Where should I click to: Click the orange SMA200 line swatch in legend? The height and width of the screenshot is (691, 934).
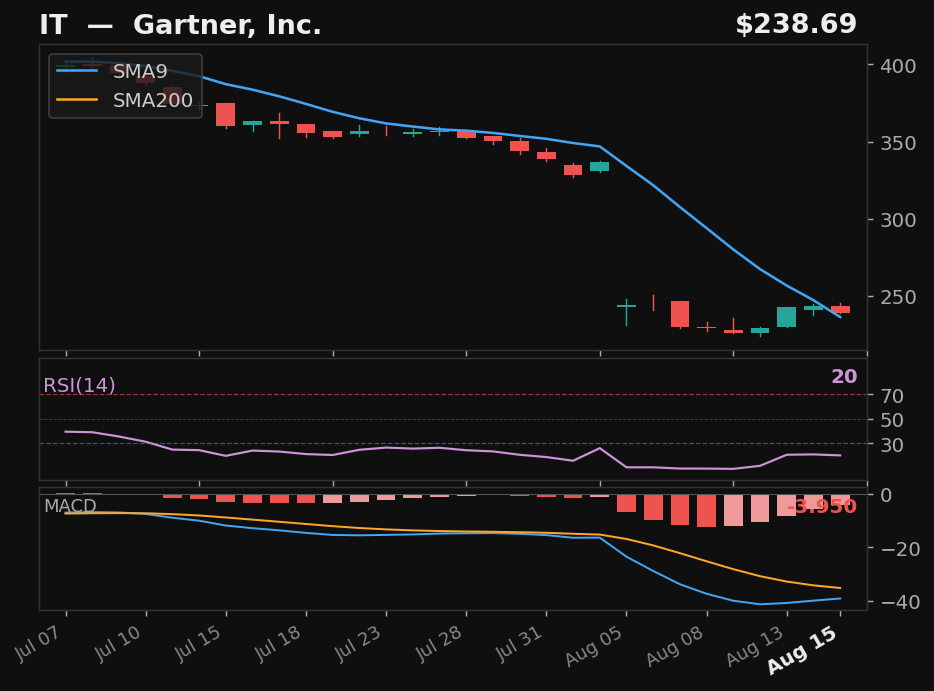click(x=77, y=99)
